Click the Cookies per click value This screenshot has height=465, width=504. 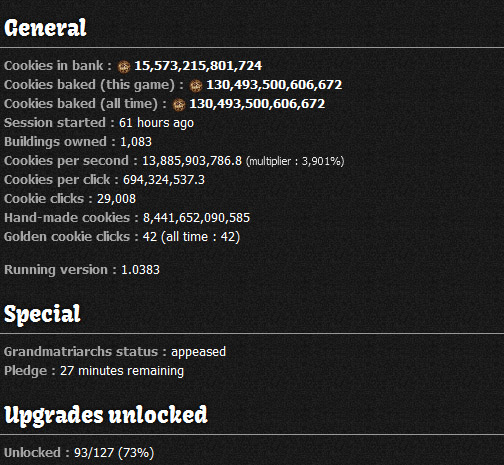(x=164, y=180)
